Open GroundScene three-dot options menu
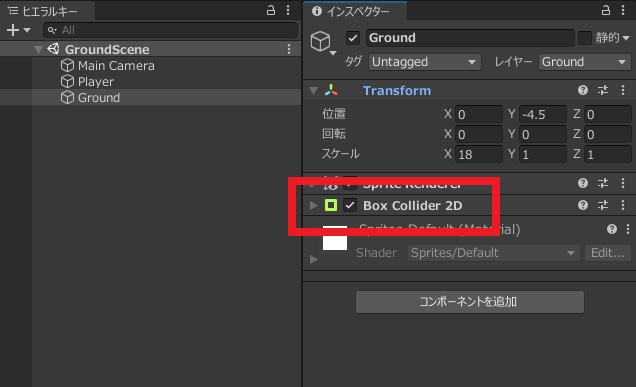The height and width of the screenshot is (387, 636). [289, 49]
